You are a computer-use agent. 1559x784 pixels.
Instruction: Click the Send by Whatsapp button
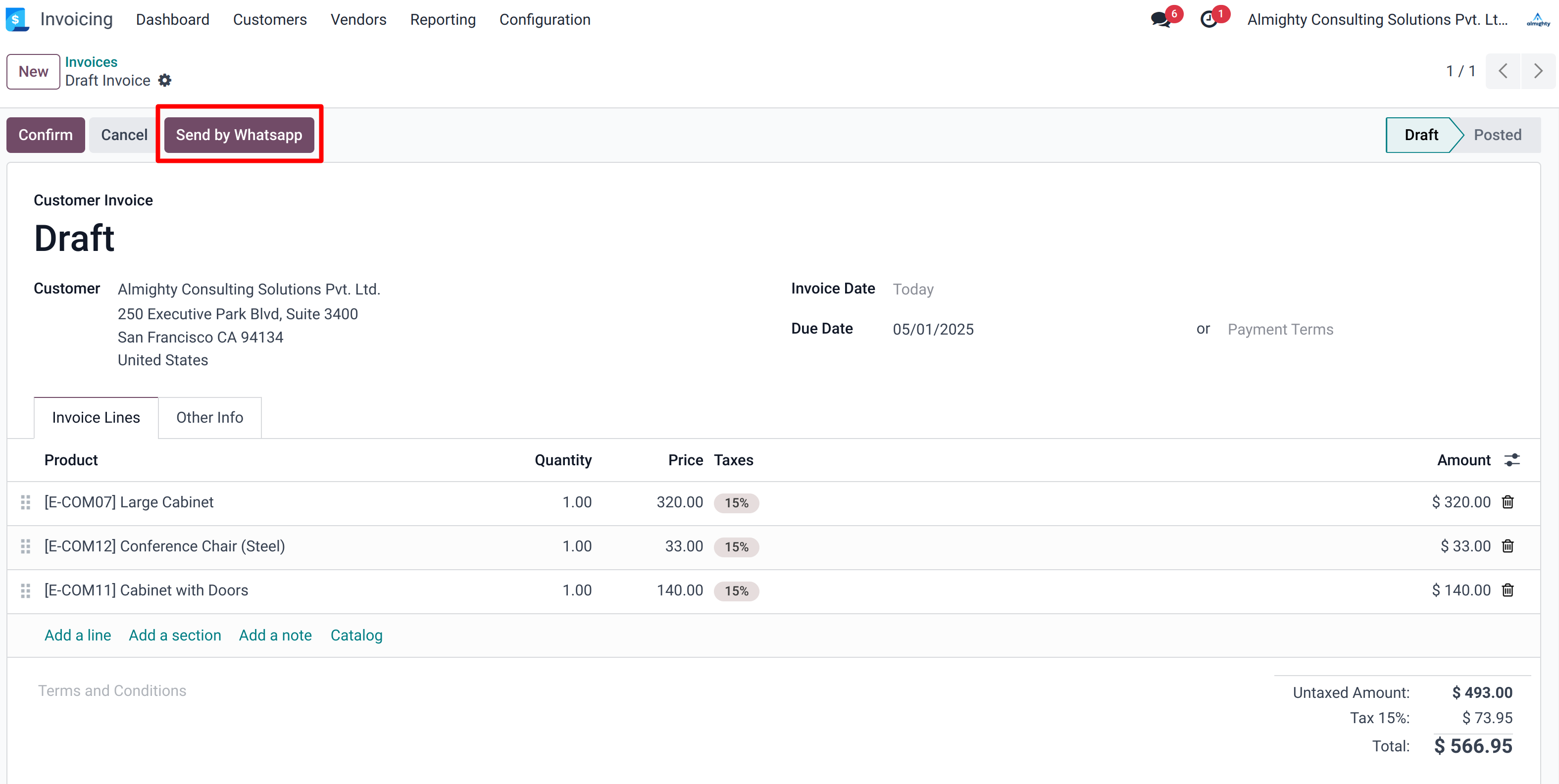239,135
